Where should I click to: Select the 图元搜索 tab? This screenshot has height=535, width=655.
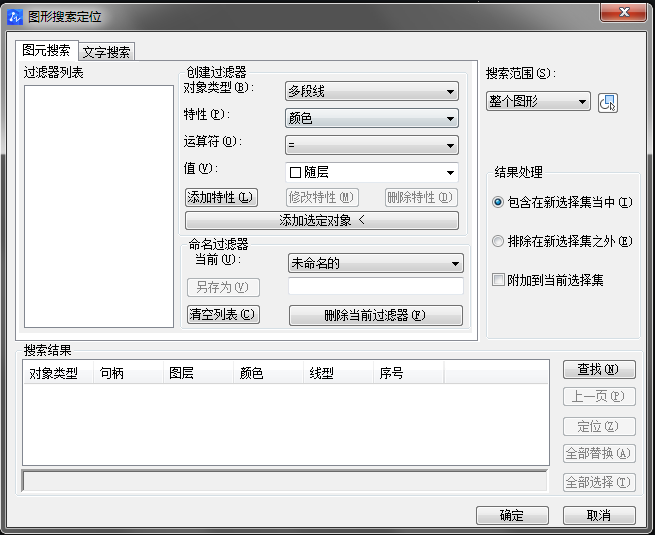click(x=46, y=51)
